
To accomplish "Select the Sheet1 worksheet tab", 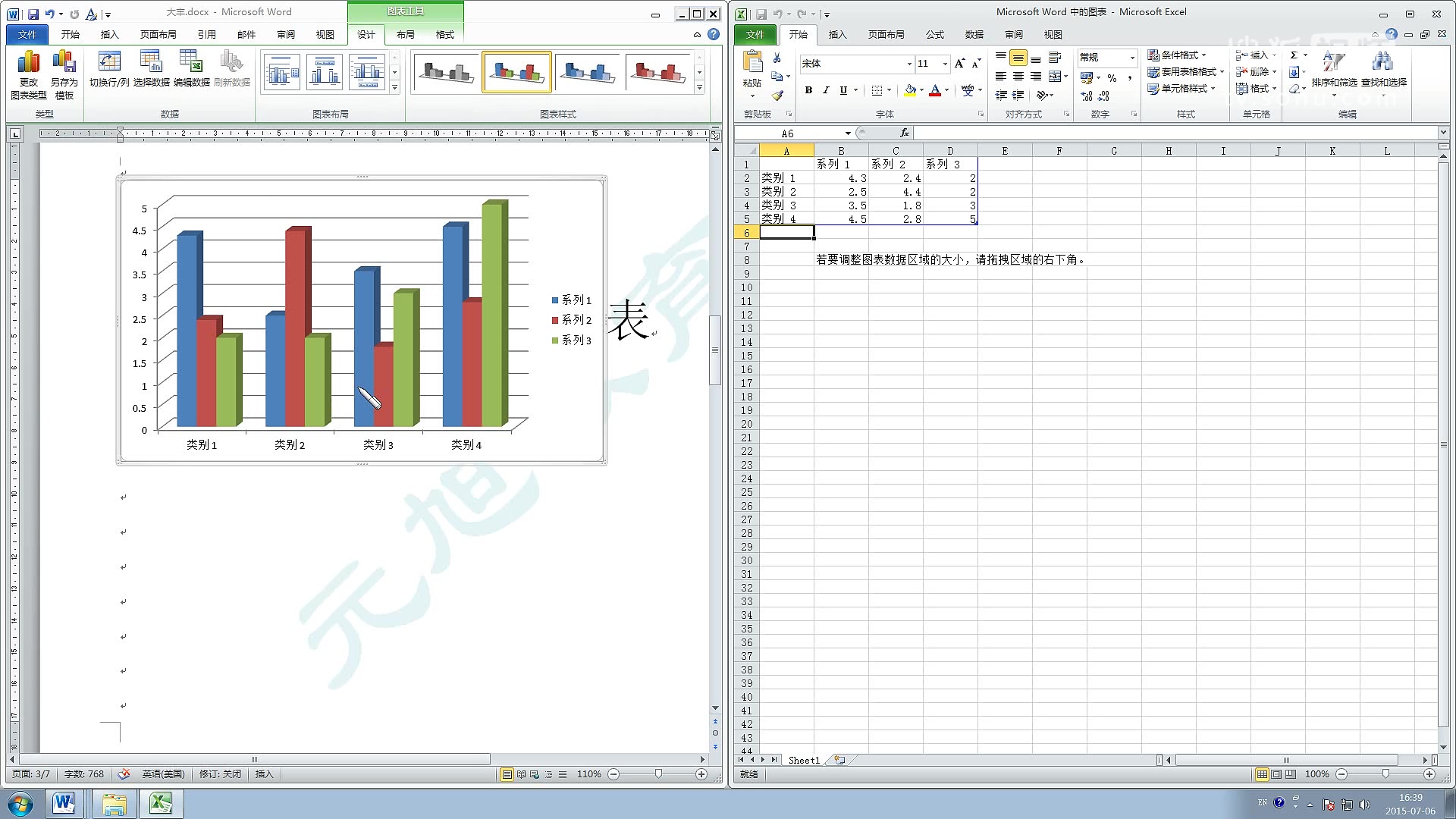I will click(803, 760).
